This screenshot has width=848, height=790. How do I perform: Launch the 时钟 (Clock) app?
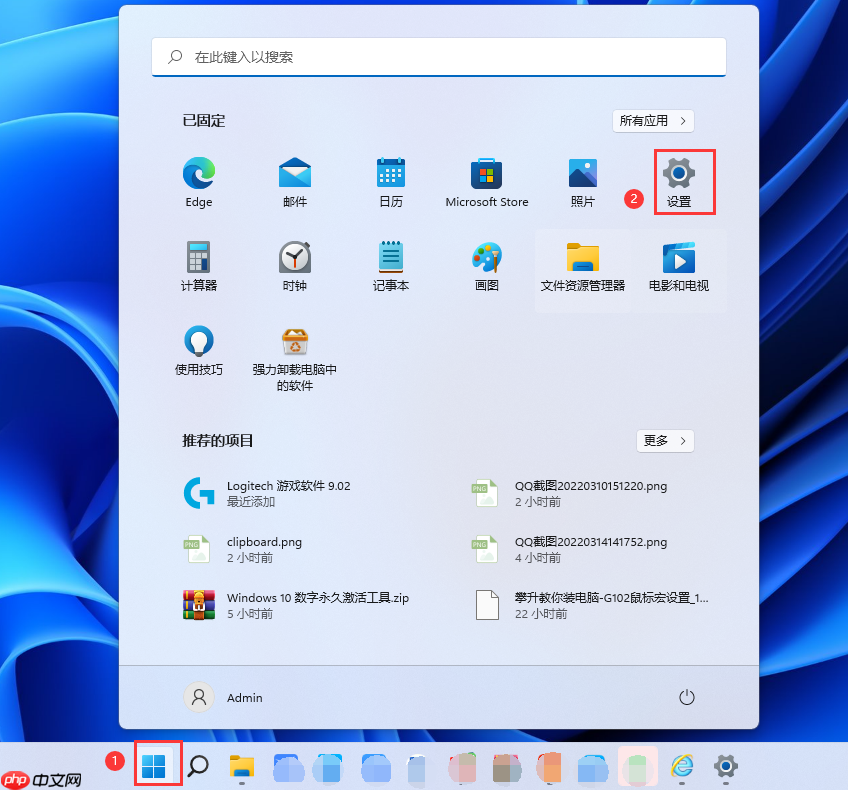coord(294,263)
